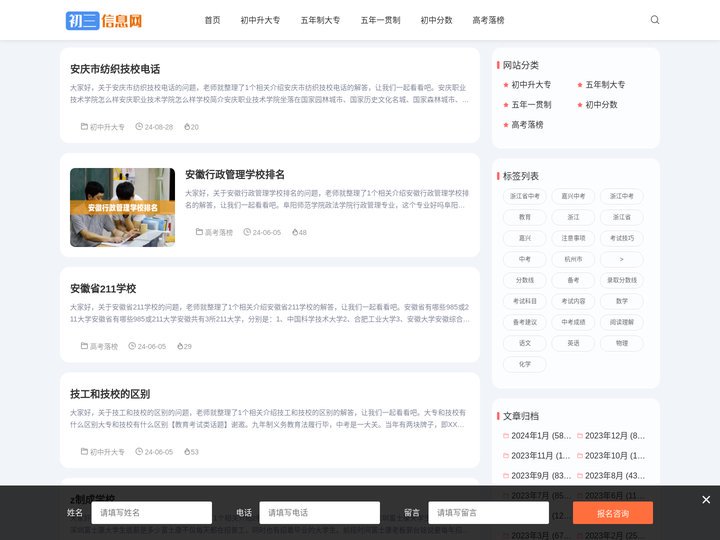The width and height of the screenshot is (720, 540).
Task: Click folder icon beside 2023年11月 archive
Action: [x=506, y=456]
